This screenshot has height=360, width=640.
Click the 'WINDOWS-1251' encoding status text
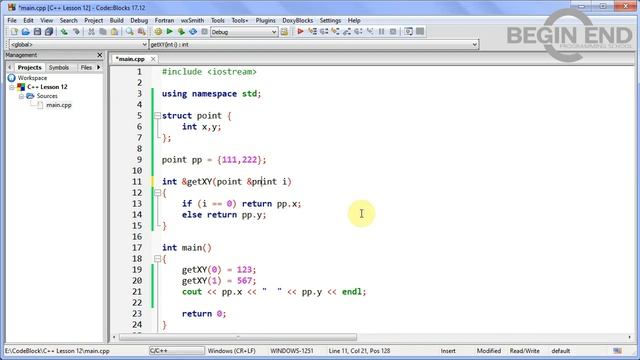pos(292,351)
